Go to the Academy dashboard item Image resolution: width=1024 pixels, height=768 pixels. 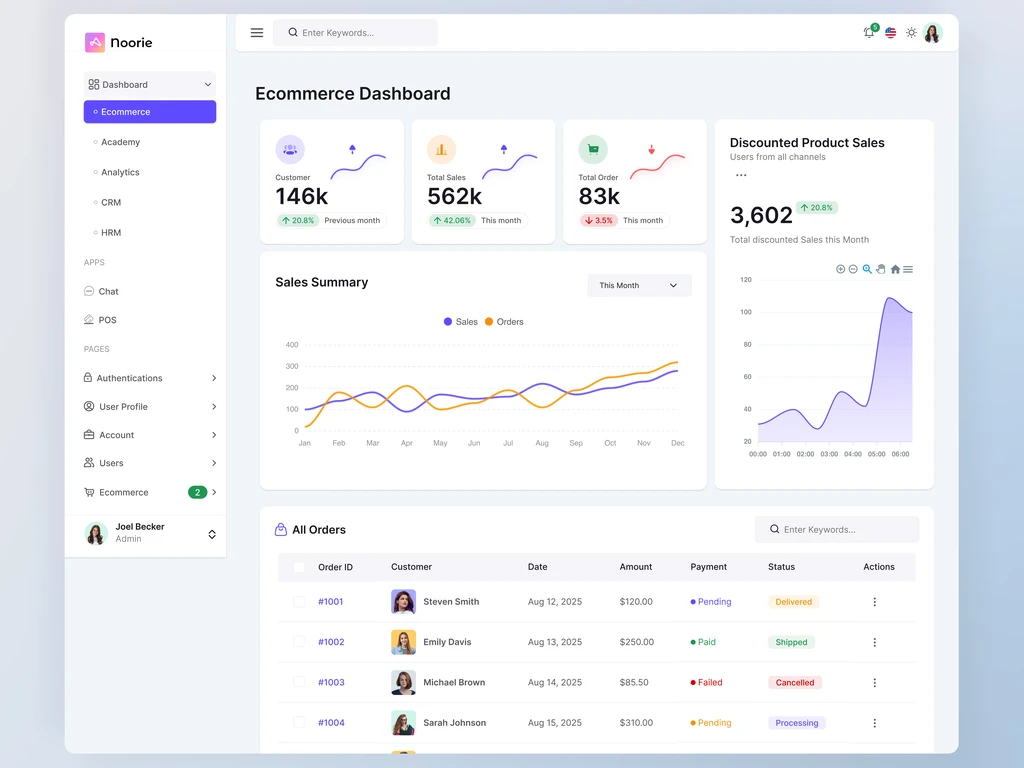pyautogui.click(x=120, y=142)
